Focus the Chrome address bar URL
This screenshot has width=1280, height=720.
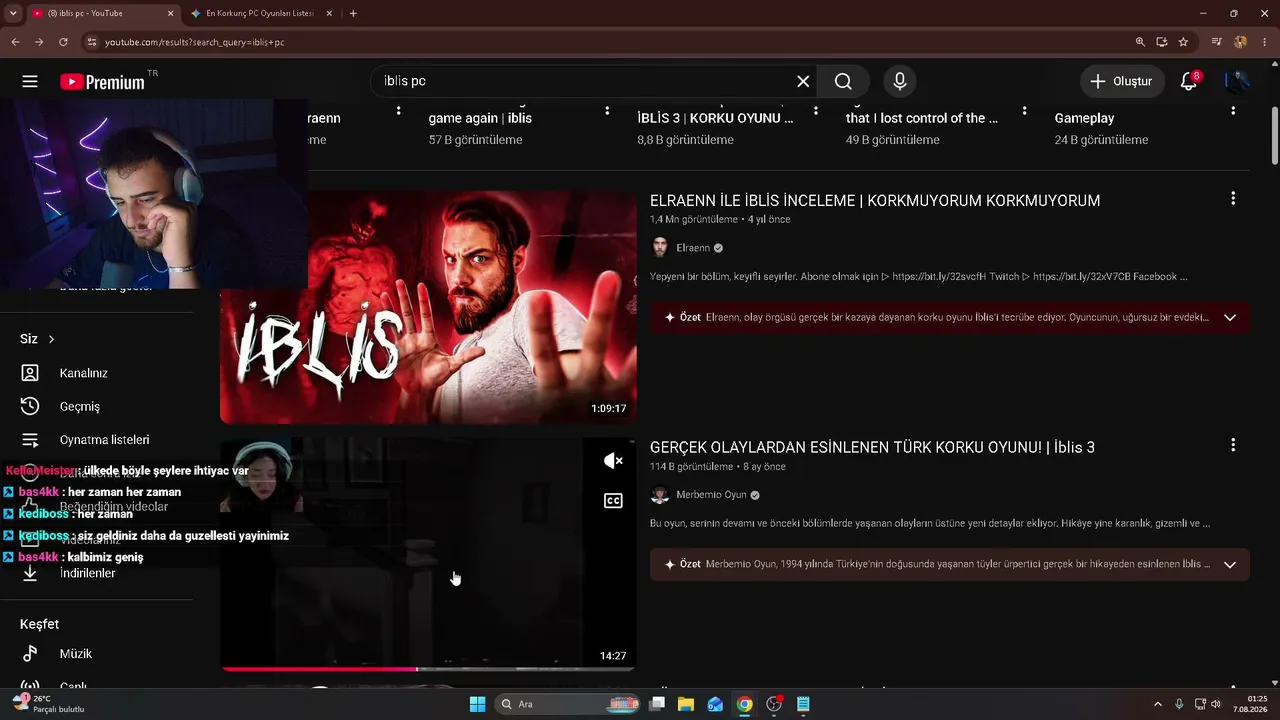click(195, 42)
